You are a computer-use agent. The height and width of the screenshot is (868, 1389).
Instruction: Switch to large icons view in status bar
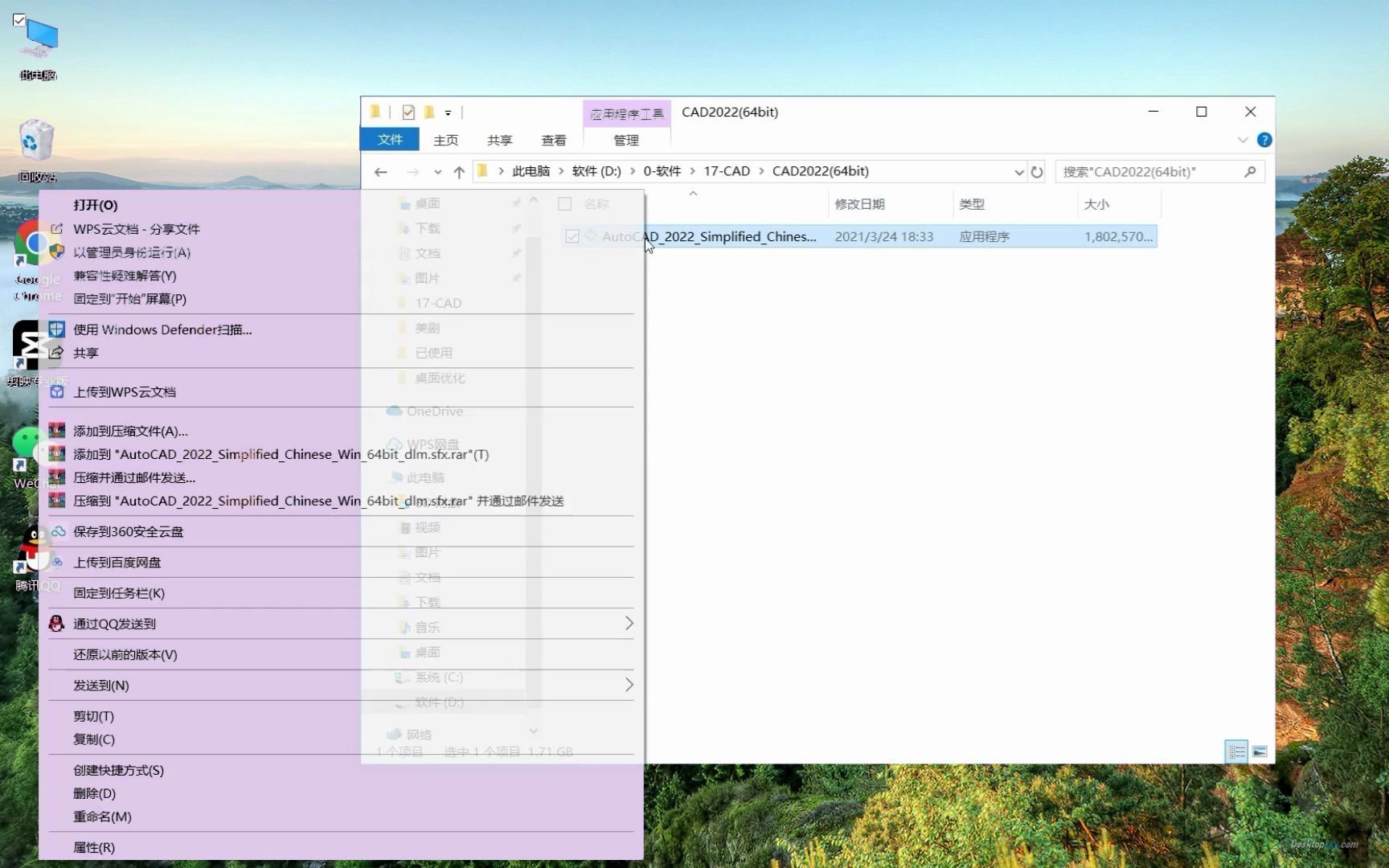(1260, 751)
